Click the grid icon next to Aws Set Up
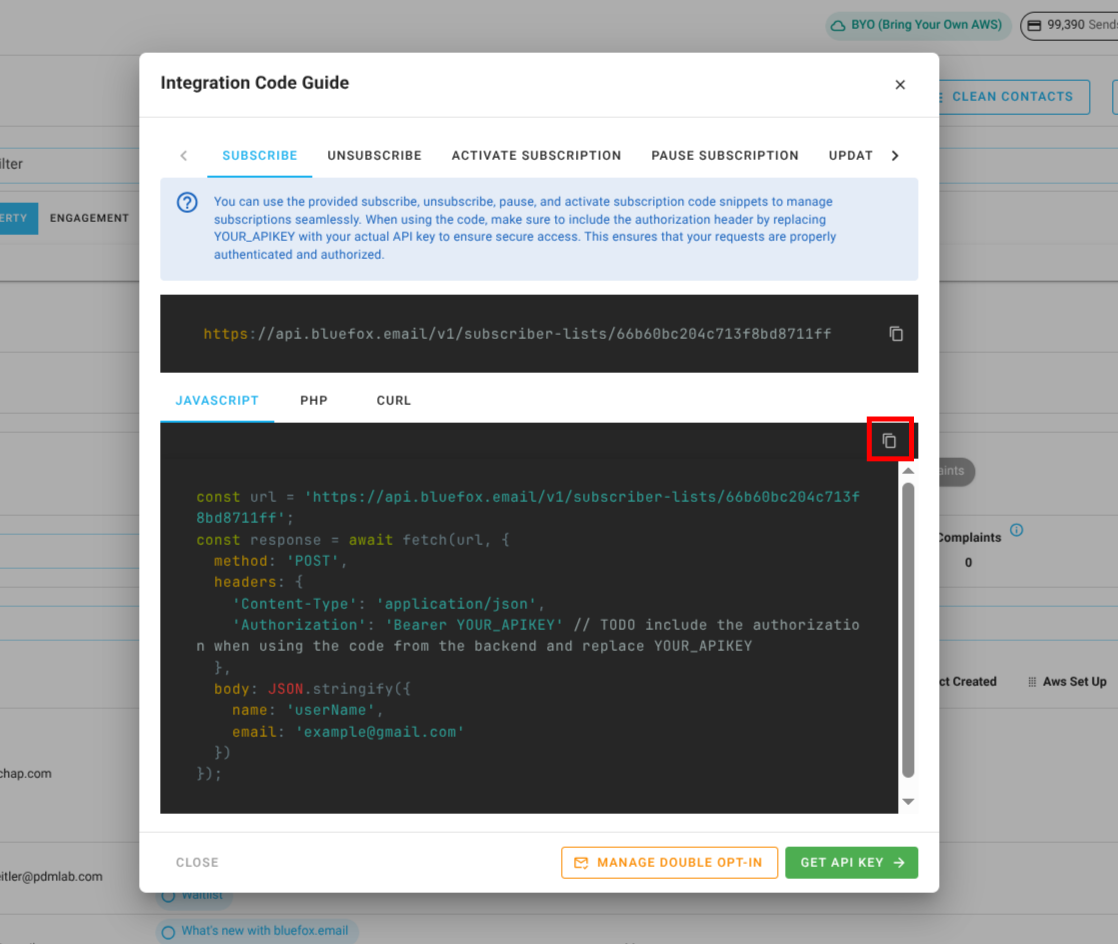 (x=1031, y=681)
